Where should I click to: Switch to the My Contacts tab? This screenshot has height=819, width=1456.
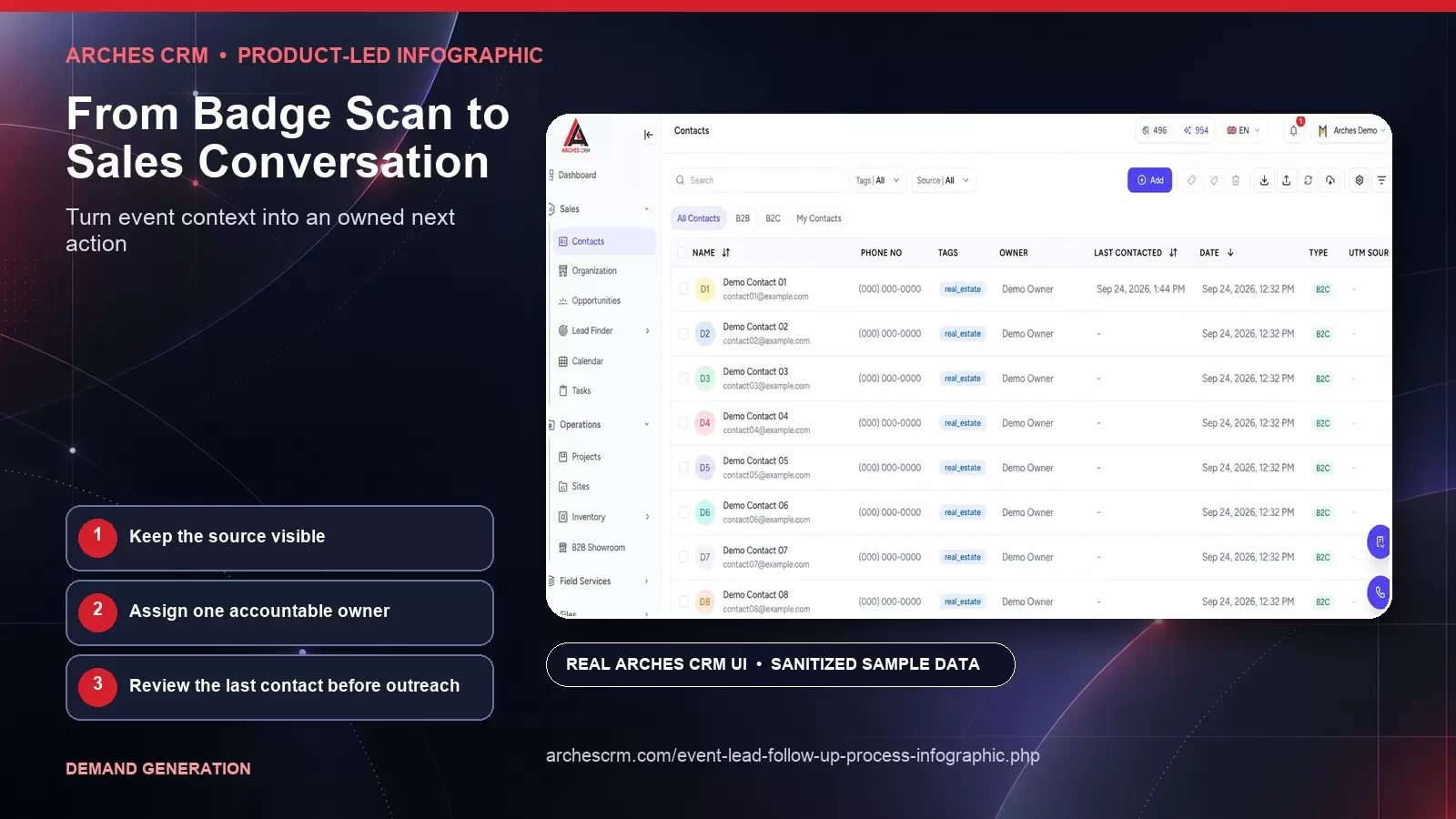pyautogui.click(x=819, y=218)
